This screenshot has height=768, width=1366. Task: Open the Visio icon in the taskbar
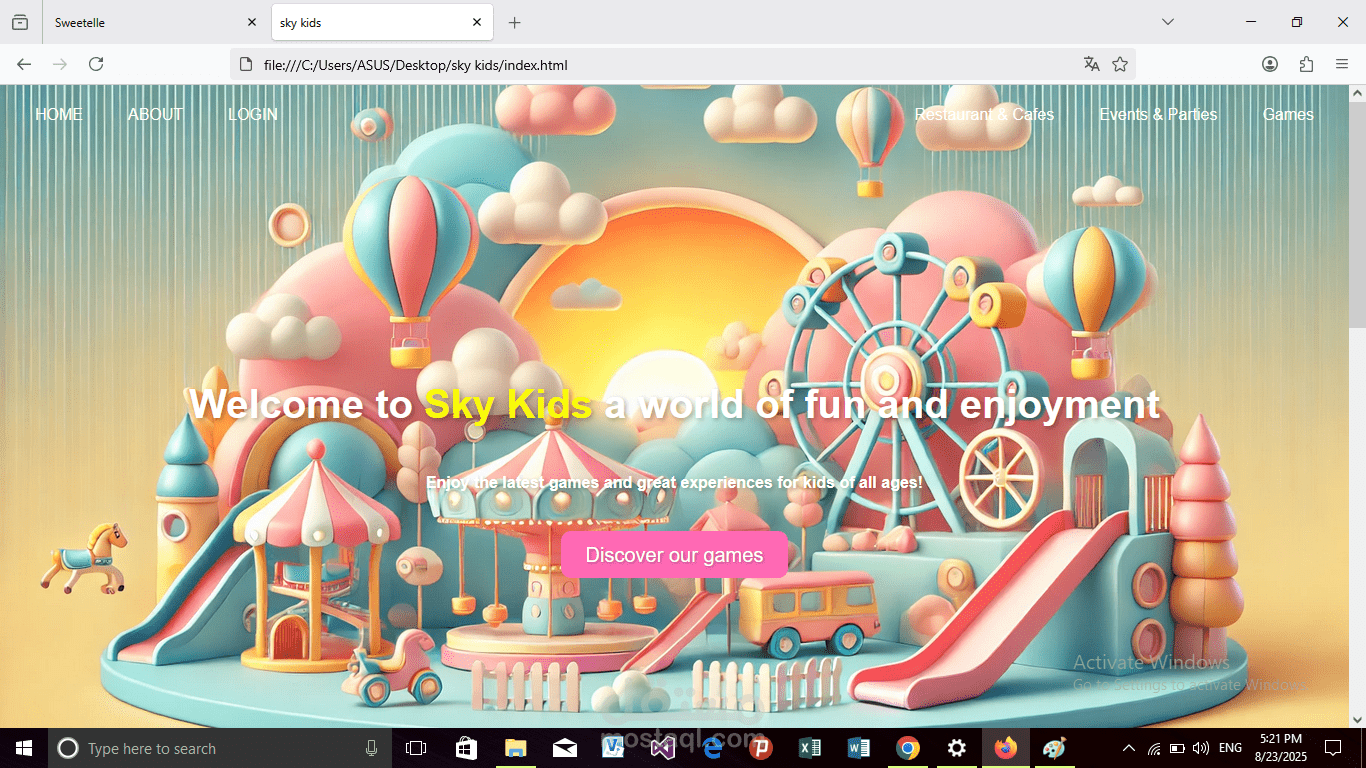pyautogui.click(x=613, y=748)
